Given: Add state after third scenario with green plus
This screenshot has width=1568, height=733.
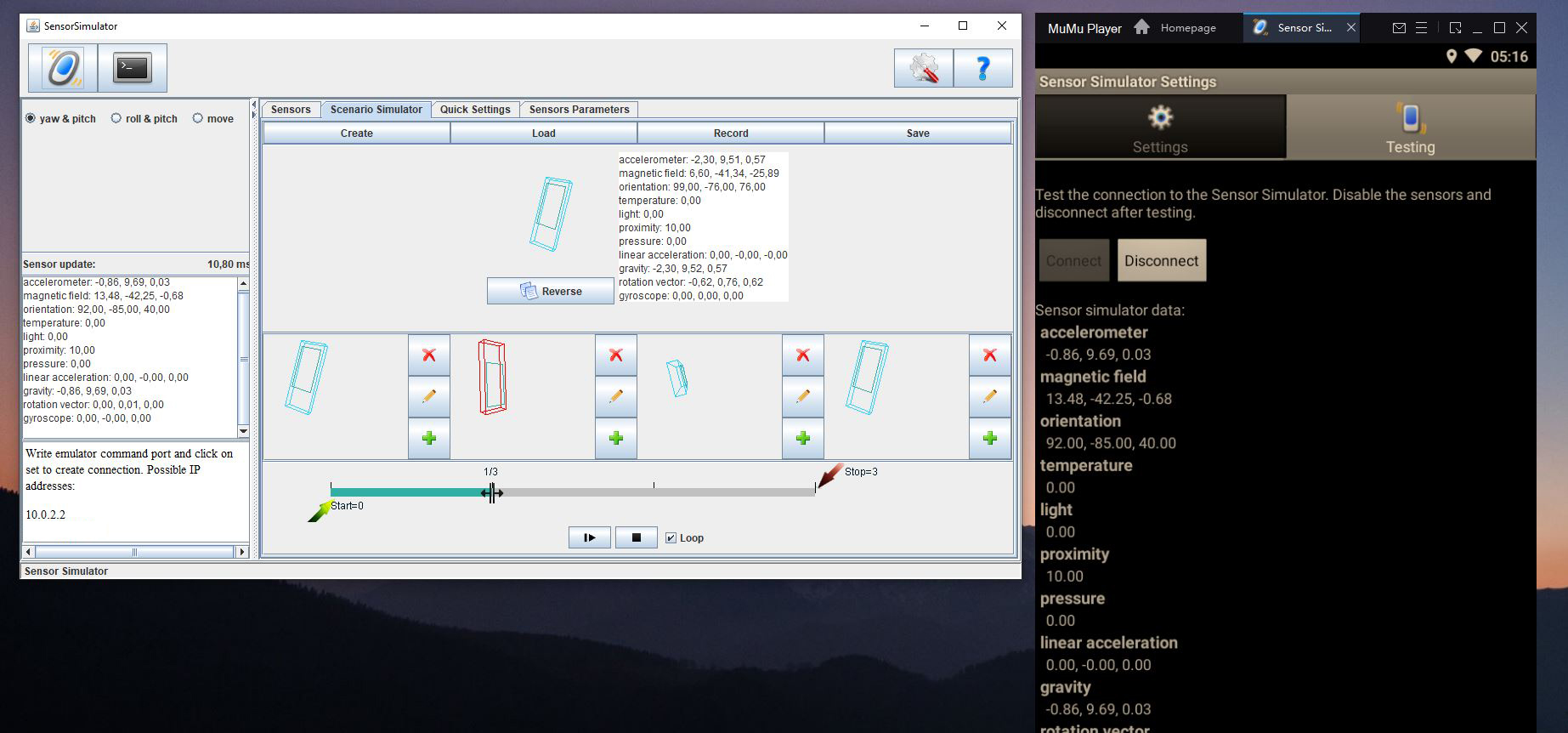Looking at the screenshot, I should (x=803, y=438).
